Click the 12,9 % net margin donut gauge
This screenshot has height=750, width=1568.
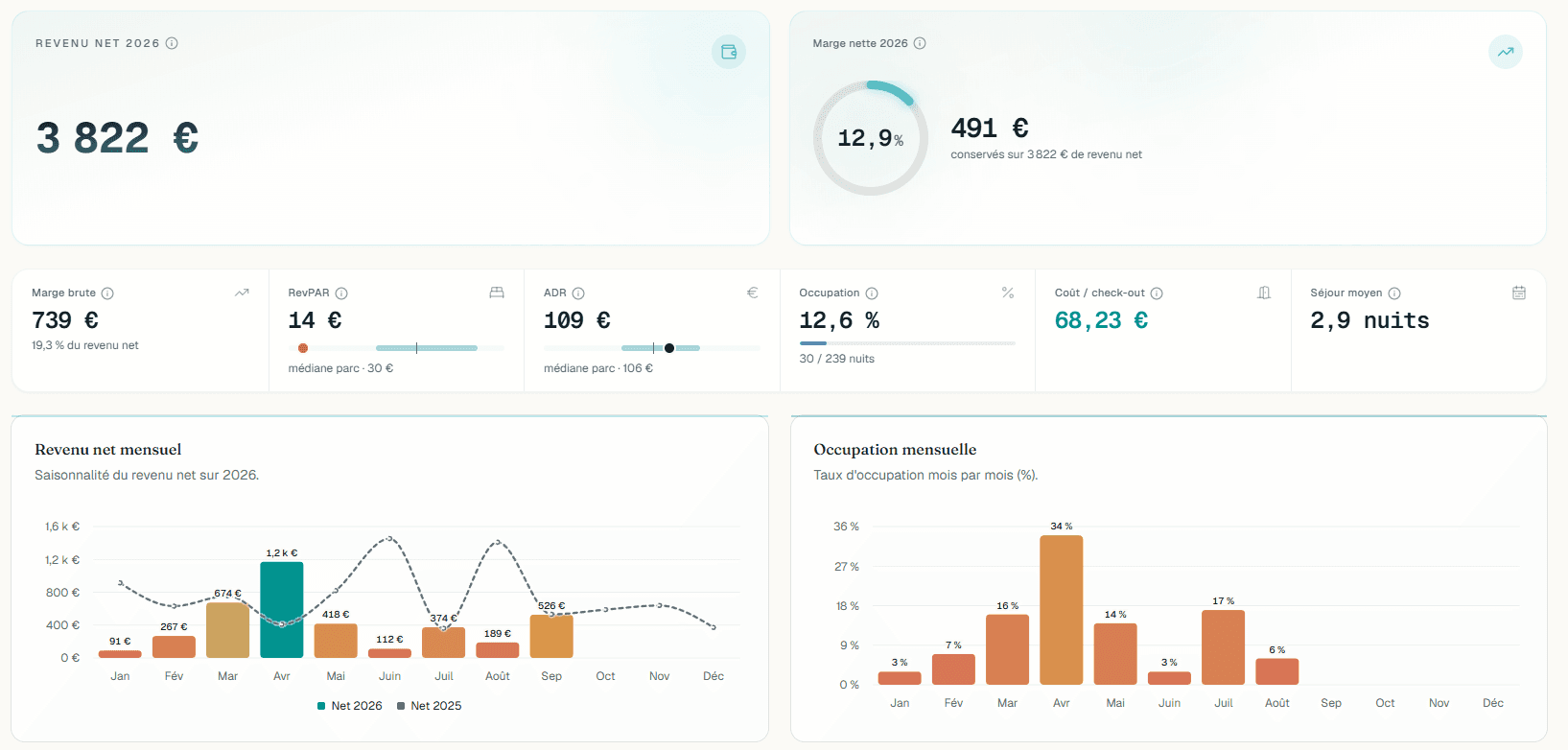[x=871, y=138]
